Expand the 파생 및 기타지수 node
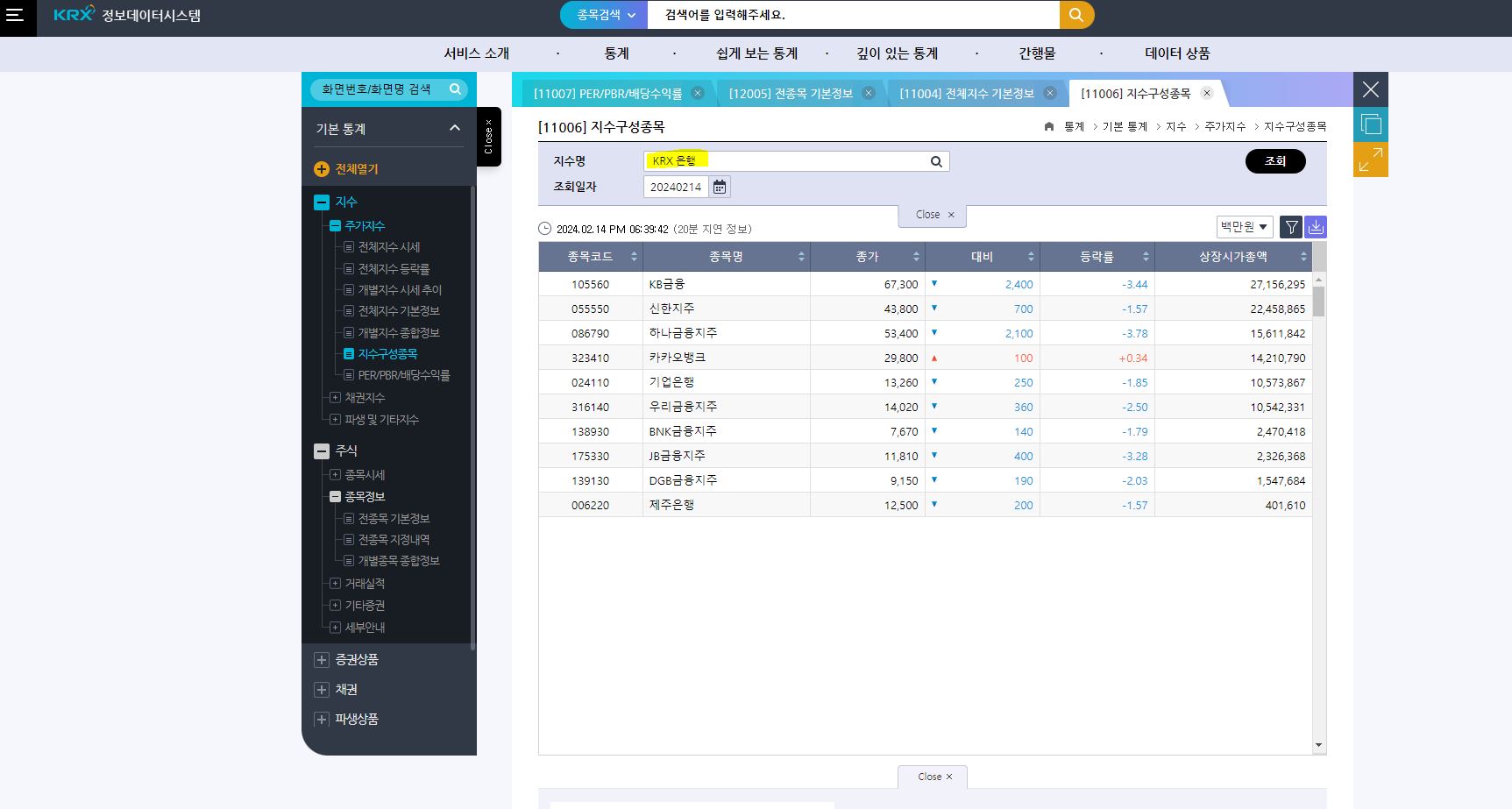This screenshot has height=809, width=1512. pos(335,420)
